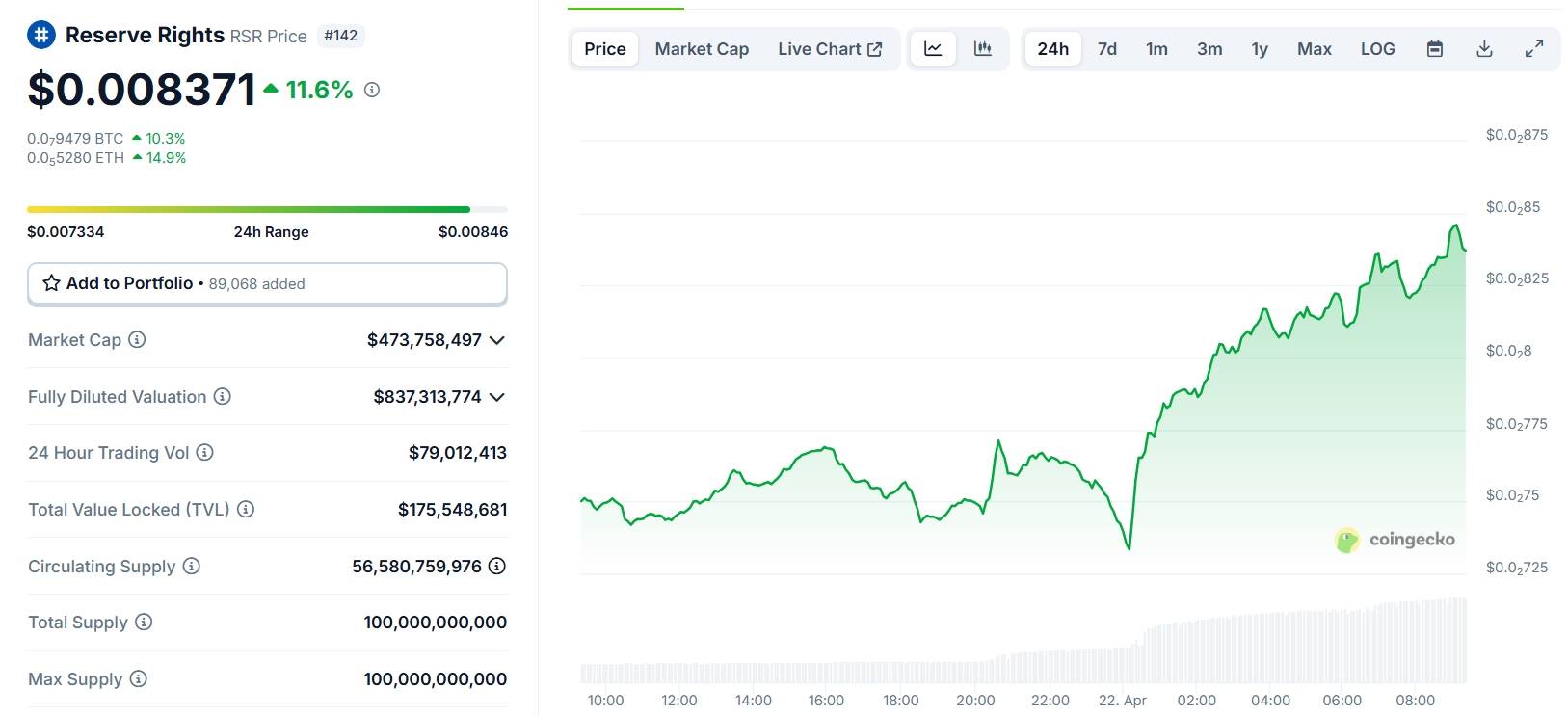Switch to candlestick chart view icon
Screen dimensions: 1568x716
983,49
